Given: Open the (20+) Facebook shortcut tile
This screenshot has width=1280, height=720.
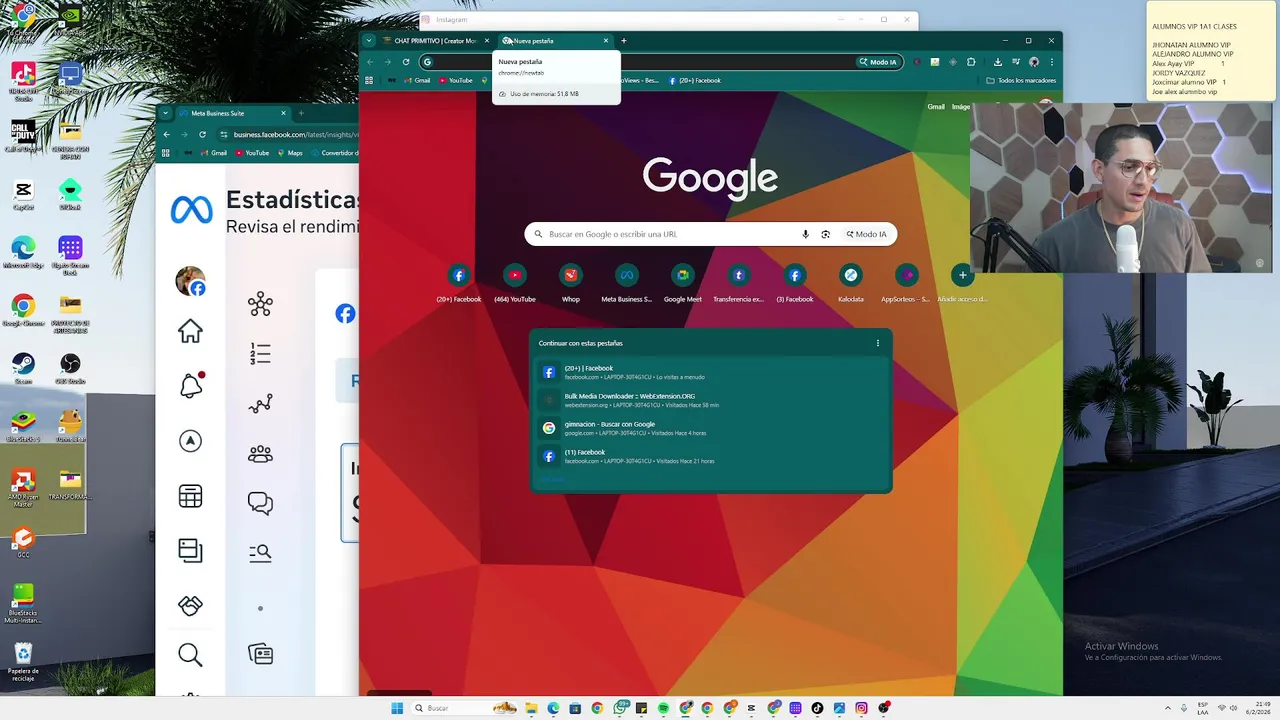Looking at the screenshot, I should click(x=458, y=282).
